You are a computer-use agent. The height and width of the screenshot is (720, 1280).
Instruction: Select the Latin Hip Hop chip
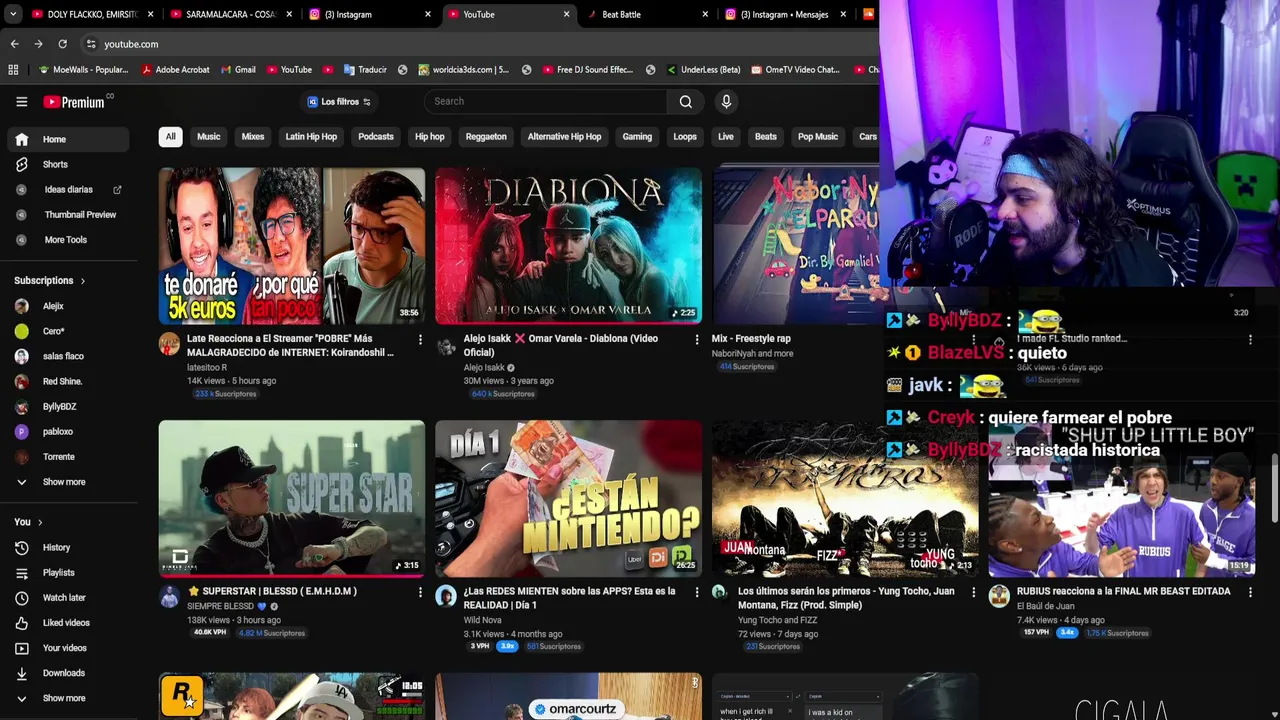pos(311,136)
